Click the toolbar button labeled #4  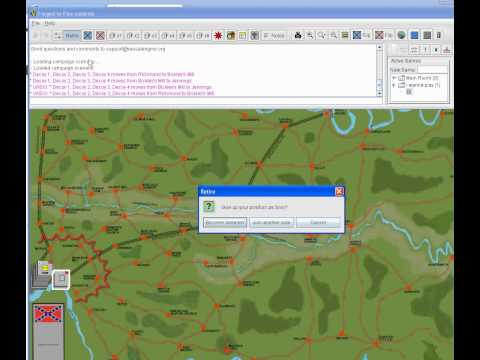click(168, 35)
